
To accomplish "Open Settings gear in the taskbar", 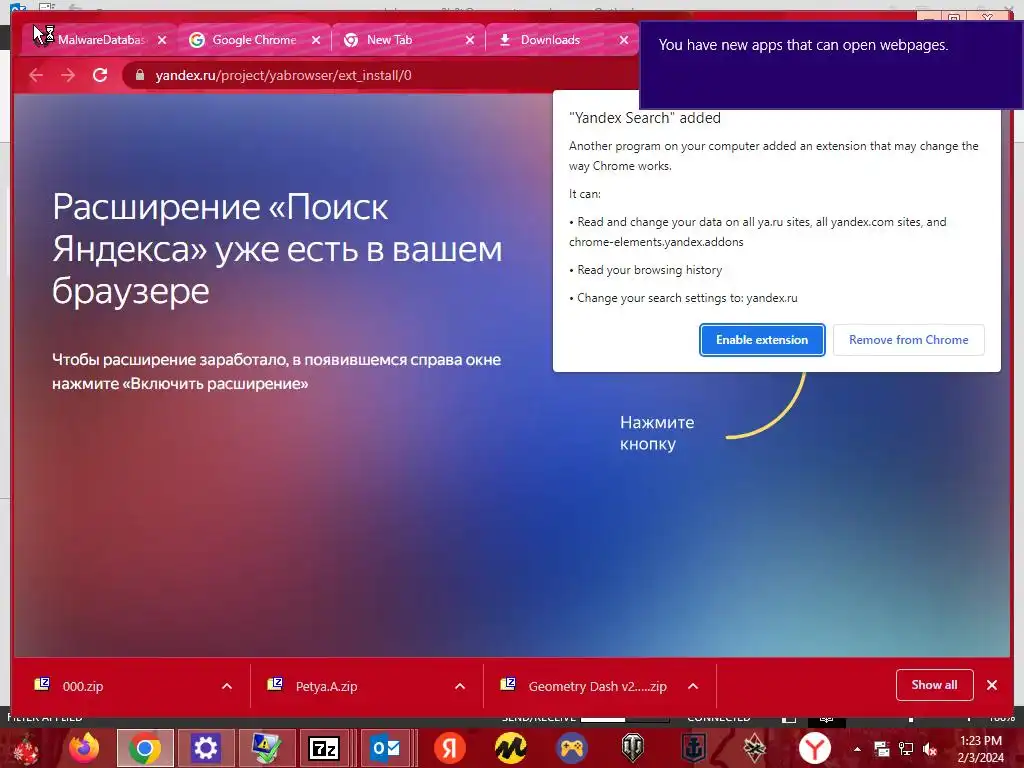I will click(x=206, y=748).
